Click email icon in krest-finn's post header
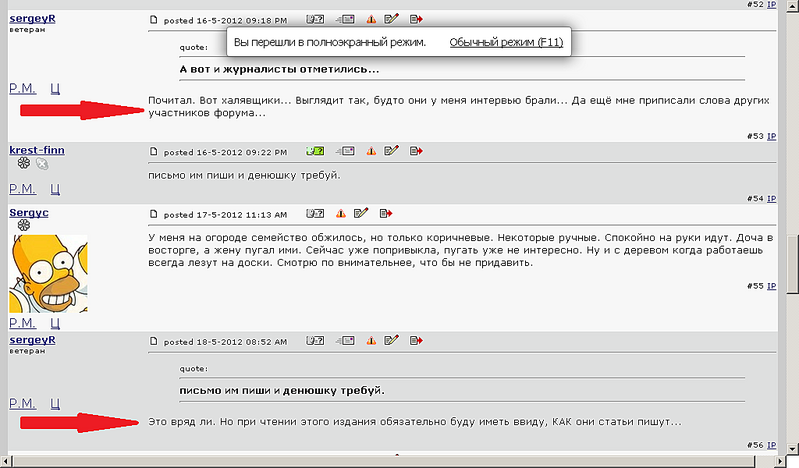Image resolution: width=799 pixels, height=468 pixels. pos(345,151)
